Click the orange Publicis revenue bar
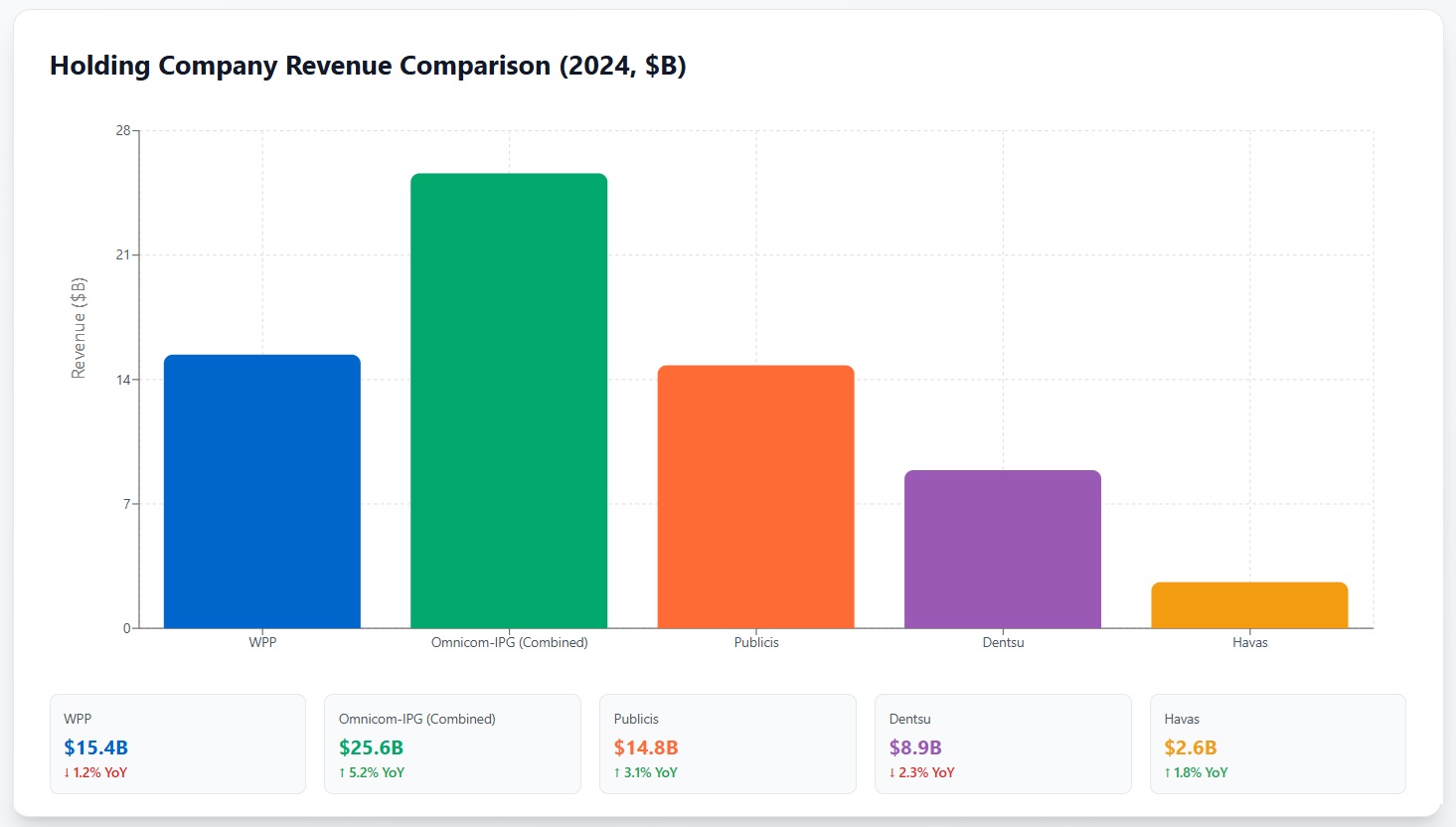The height and width of the screenshot is (827, 1456). (755, 496)
